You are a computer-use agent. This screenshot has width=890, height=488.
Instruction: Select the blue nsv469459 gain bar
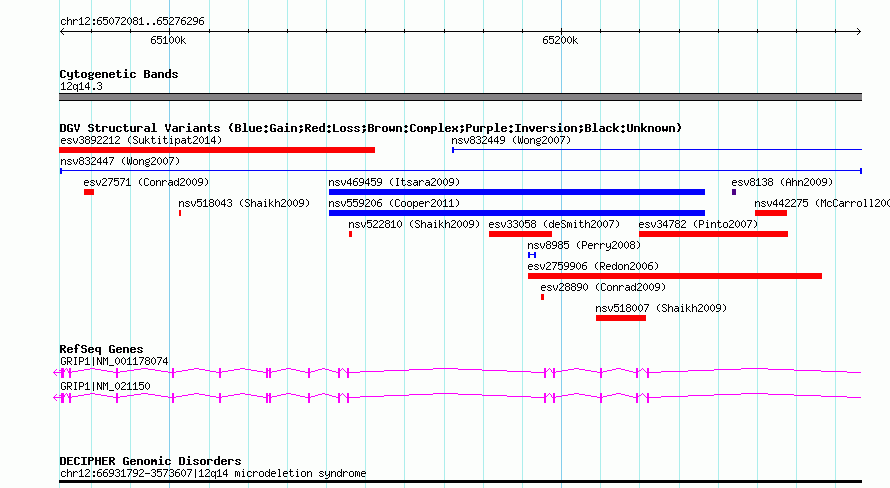pos(517,192)
